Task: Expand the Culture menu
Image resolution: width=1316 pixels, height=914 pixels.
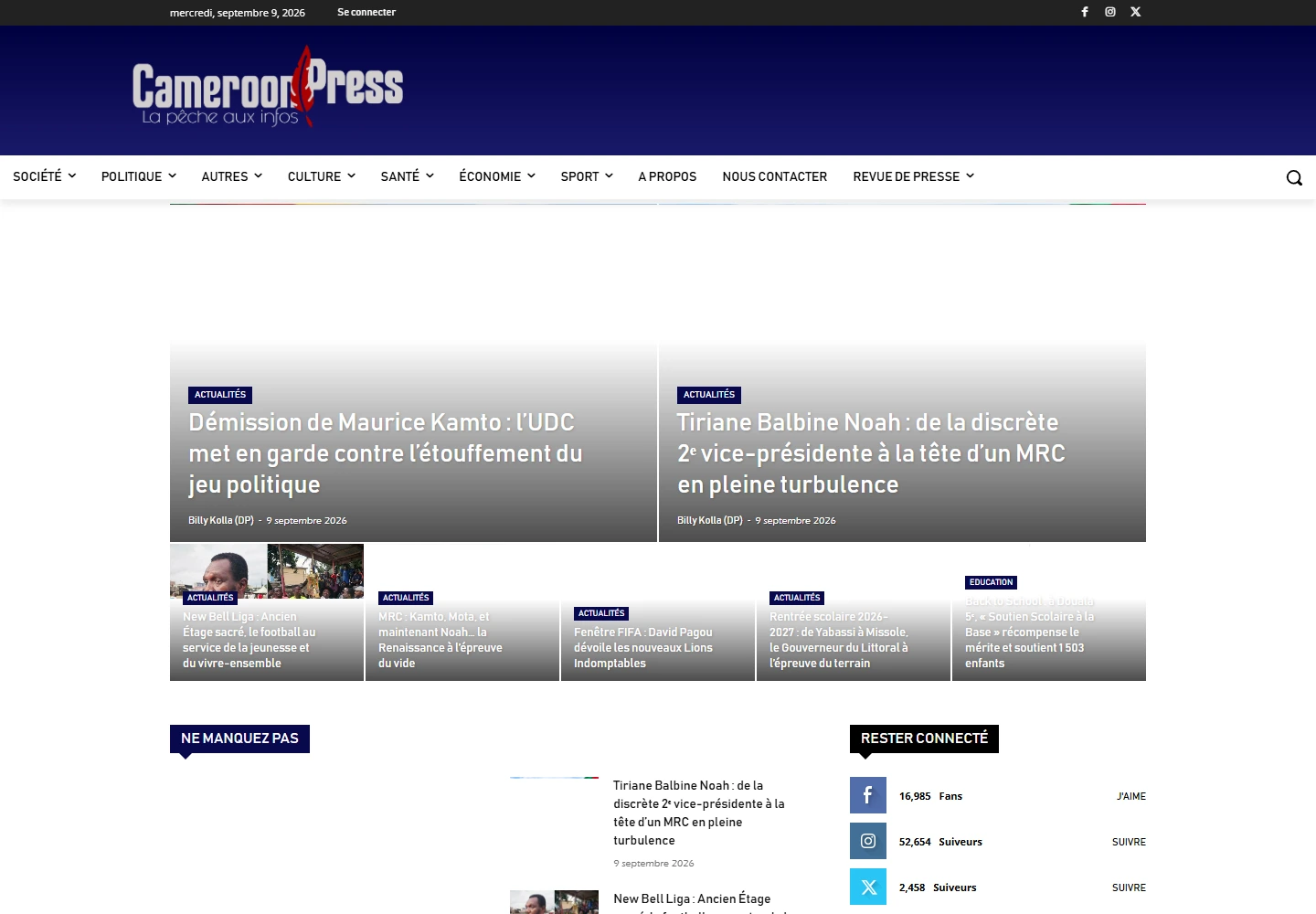Action: 322,176
